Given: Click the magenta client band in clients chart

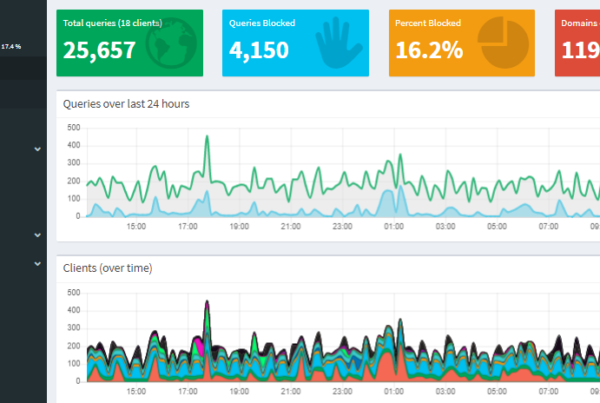Looking at the screenshot, I should tap(198, 343).
